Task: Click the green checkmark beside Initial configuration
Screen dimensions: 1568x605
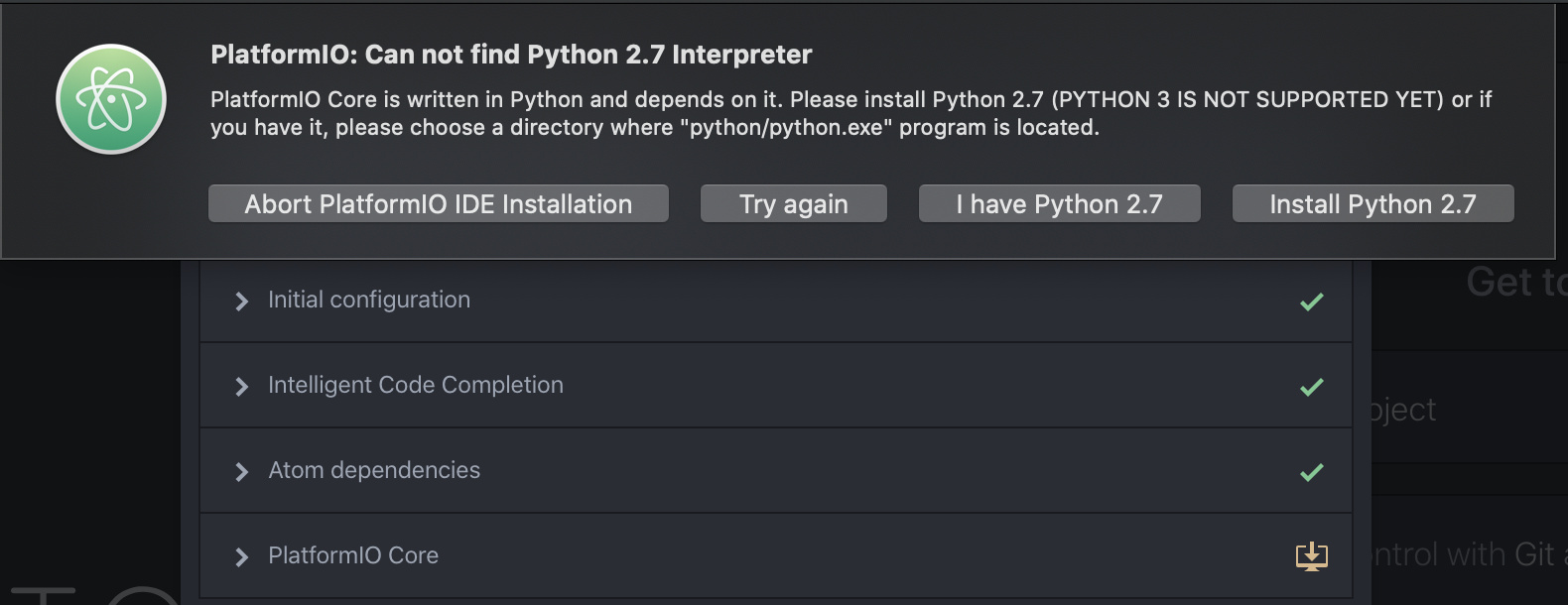Action: [1311, 302]
